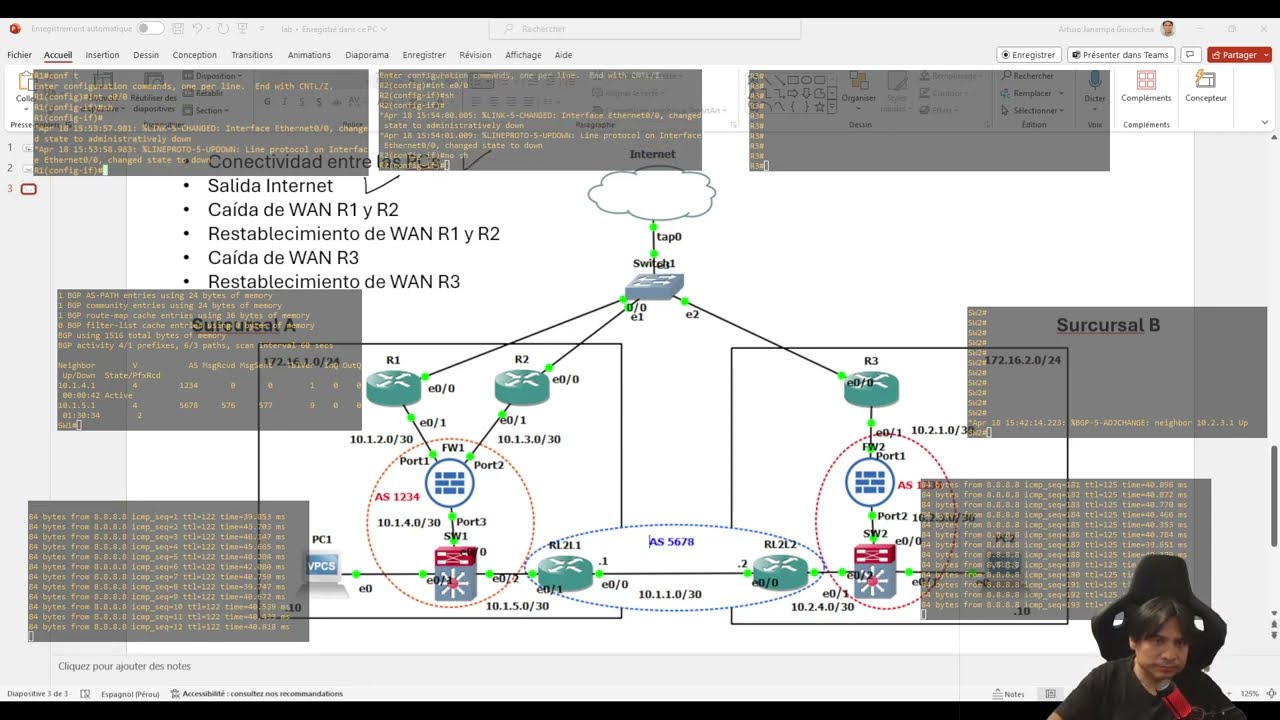Image resolution: width=1280 pixels, height=720 pixels.
Task: Switch to the Affichage tab
Action: (523, 55)
